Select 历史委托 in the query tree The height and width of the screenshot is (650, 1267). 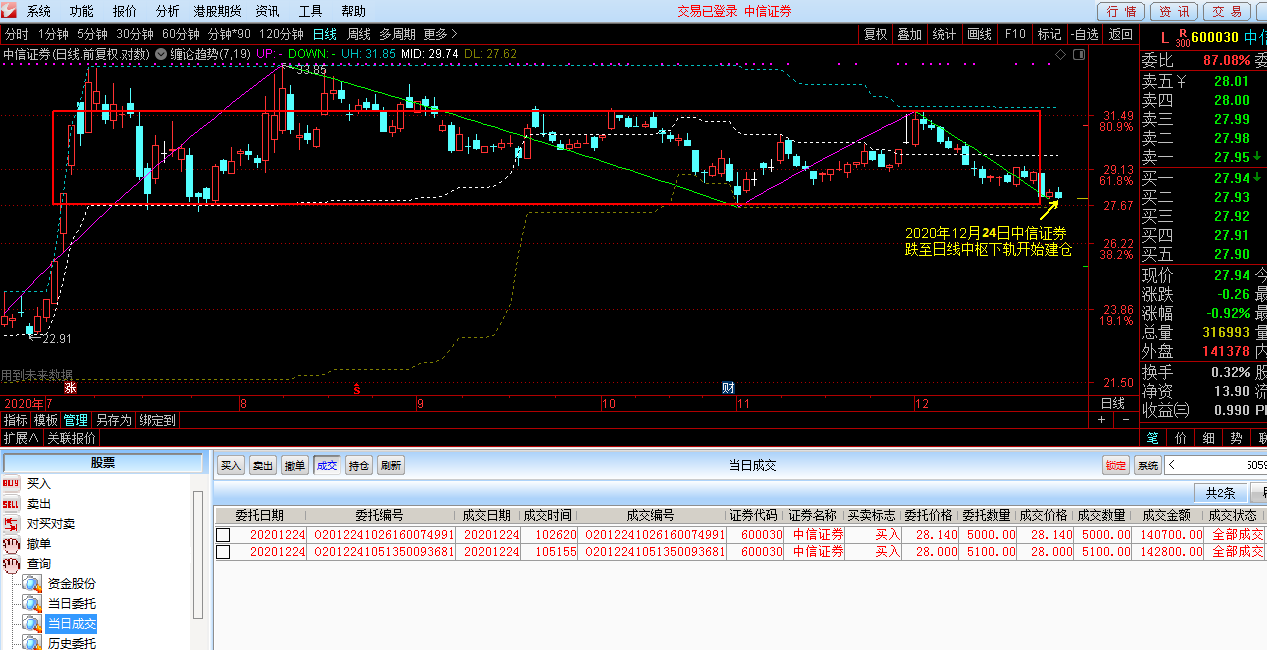(72, 644)
